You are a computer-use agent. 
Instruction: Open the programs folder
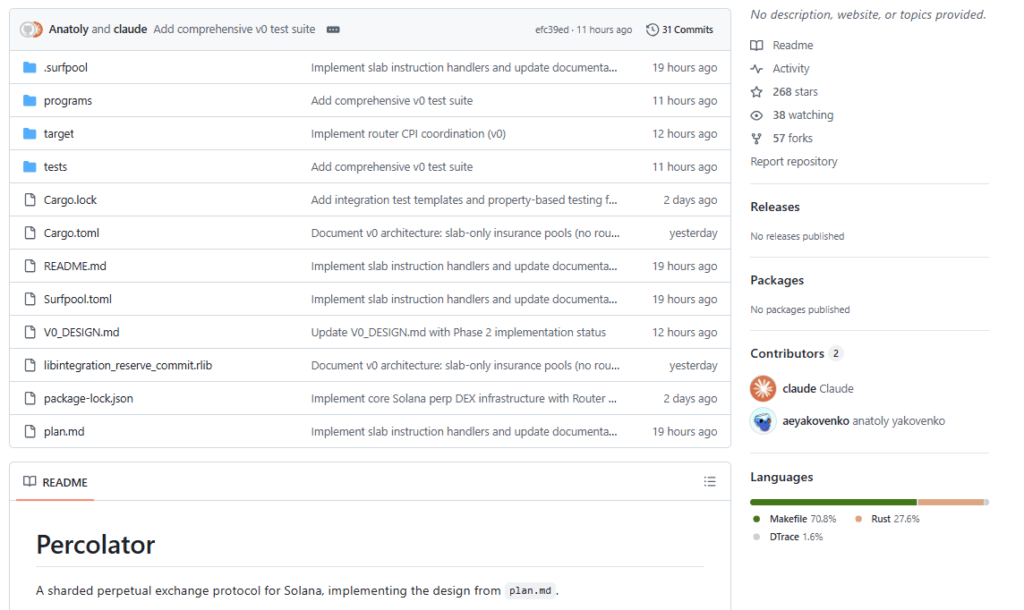pos(68,100)
